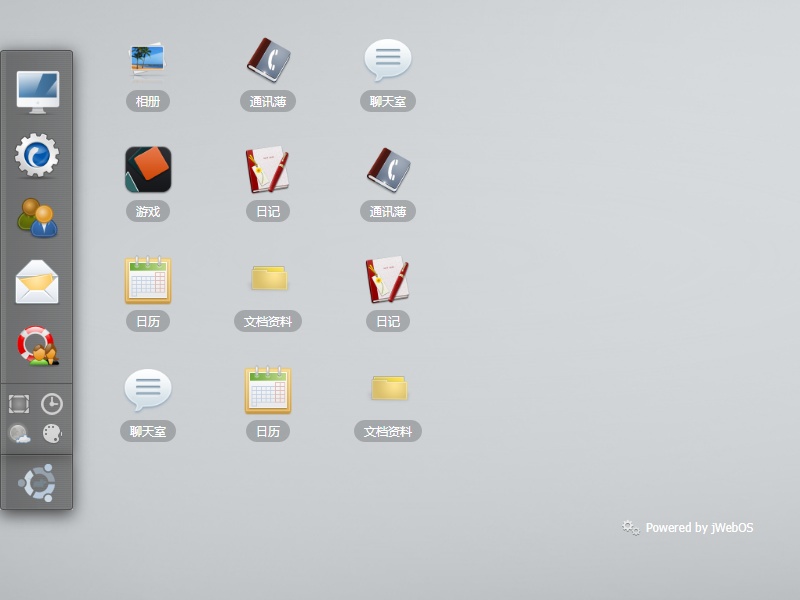
Task: Click the Powered by jWebOS link
Action: [698, 527]
